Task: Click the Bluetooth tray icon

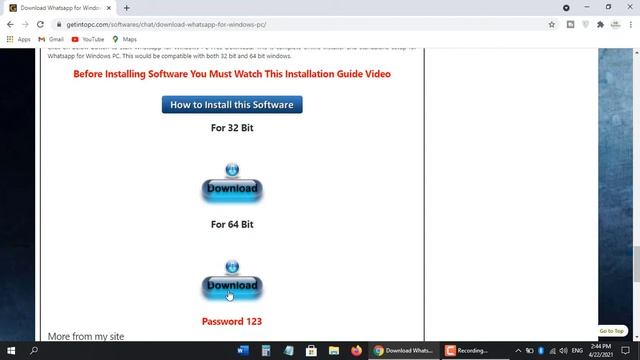Action: (541, 351)
